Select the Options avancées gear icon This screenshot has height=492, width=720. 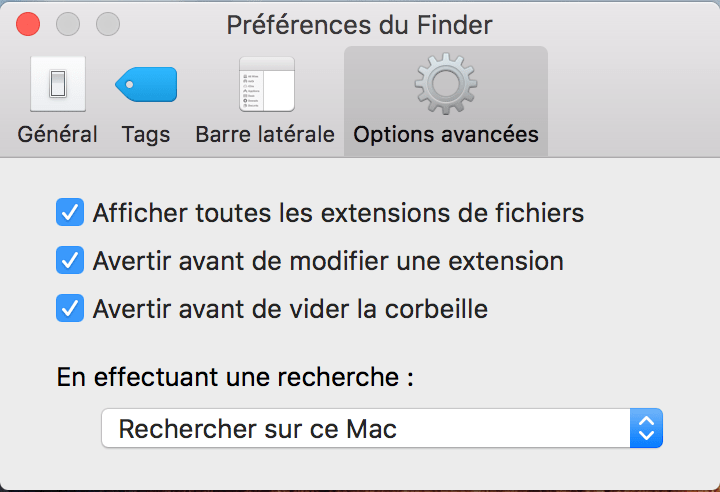click(445, 84)
